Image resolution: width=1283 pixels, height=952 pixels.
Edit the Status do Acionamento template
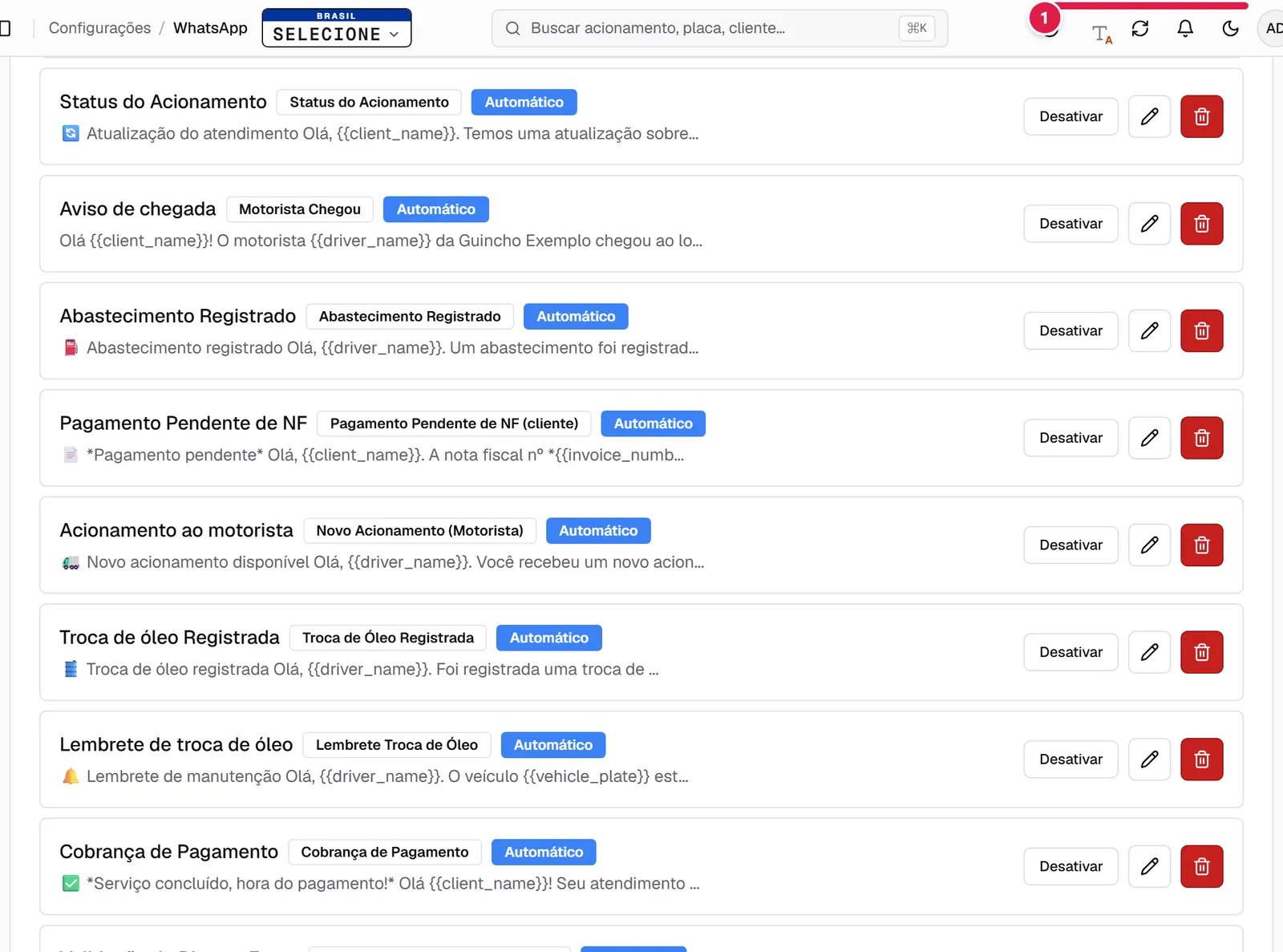point(1149,116)
